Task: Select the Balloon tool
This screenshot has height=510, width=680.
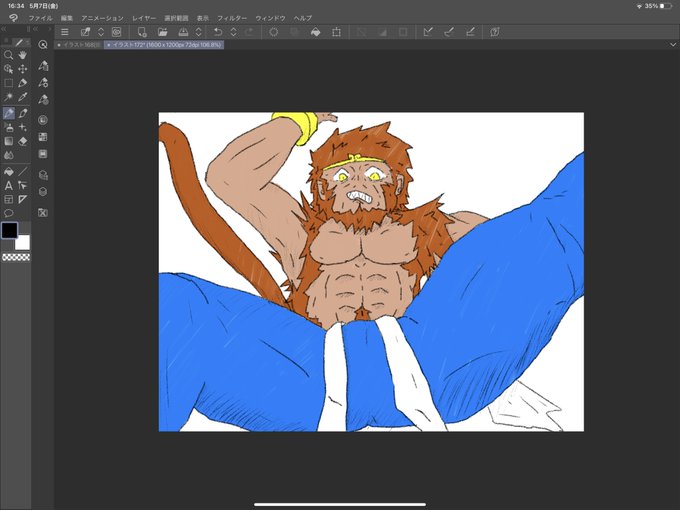Action: 8,213
